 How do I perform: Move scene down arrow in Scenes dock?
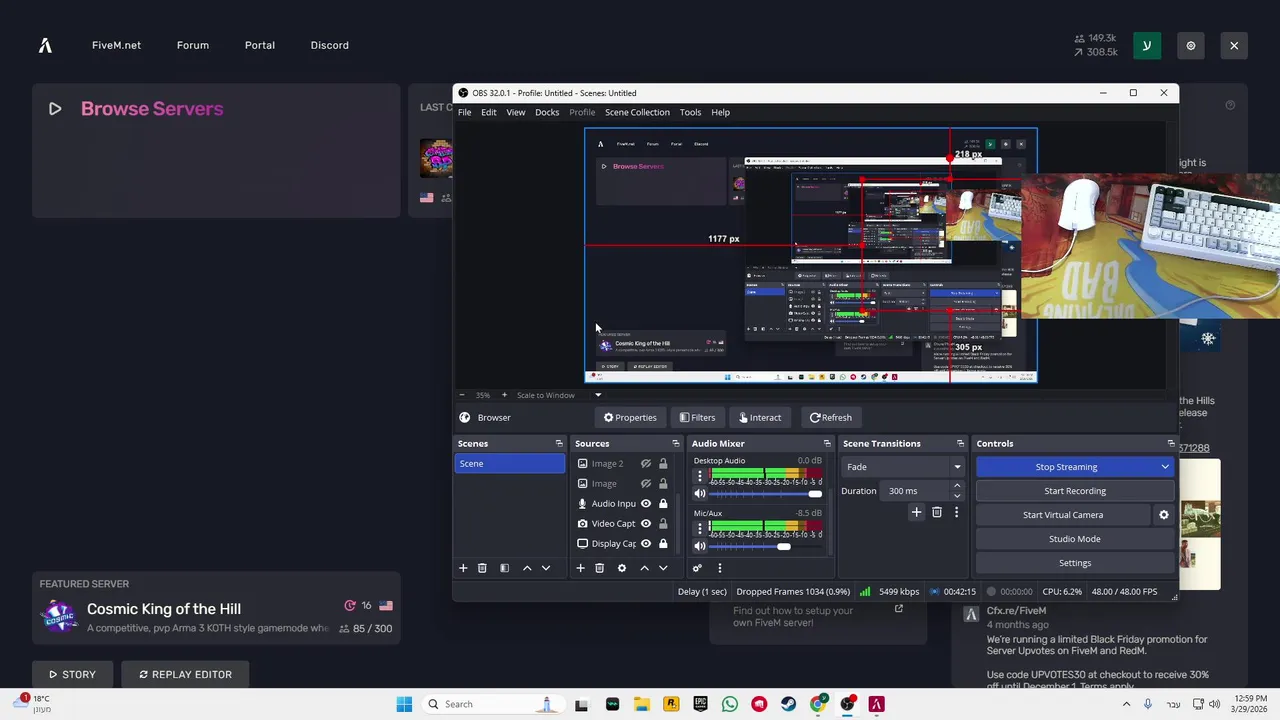pyautogui.click(x=546, y=568)
